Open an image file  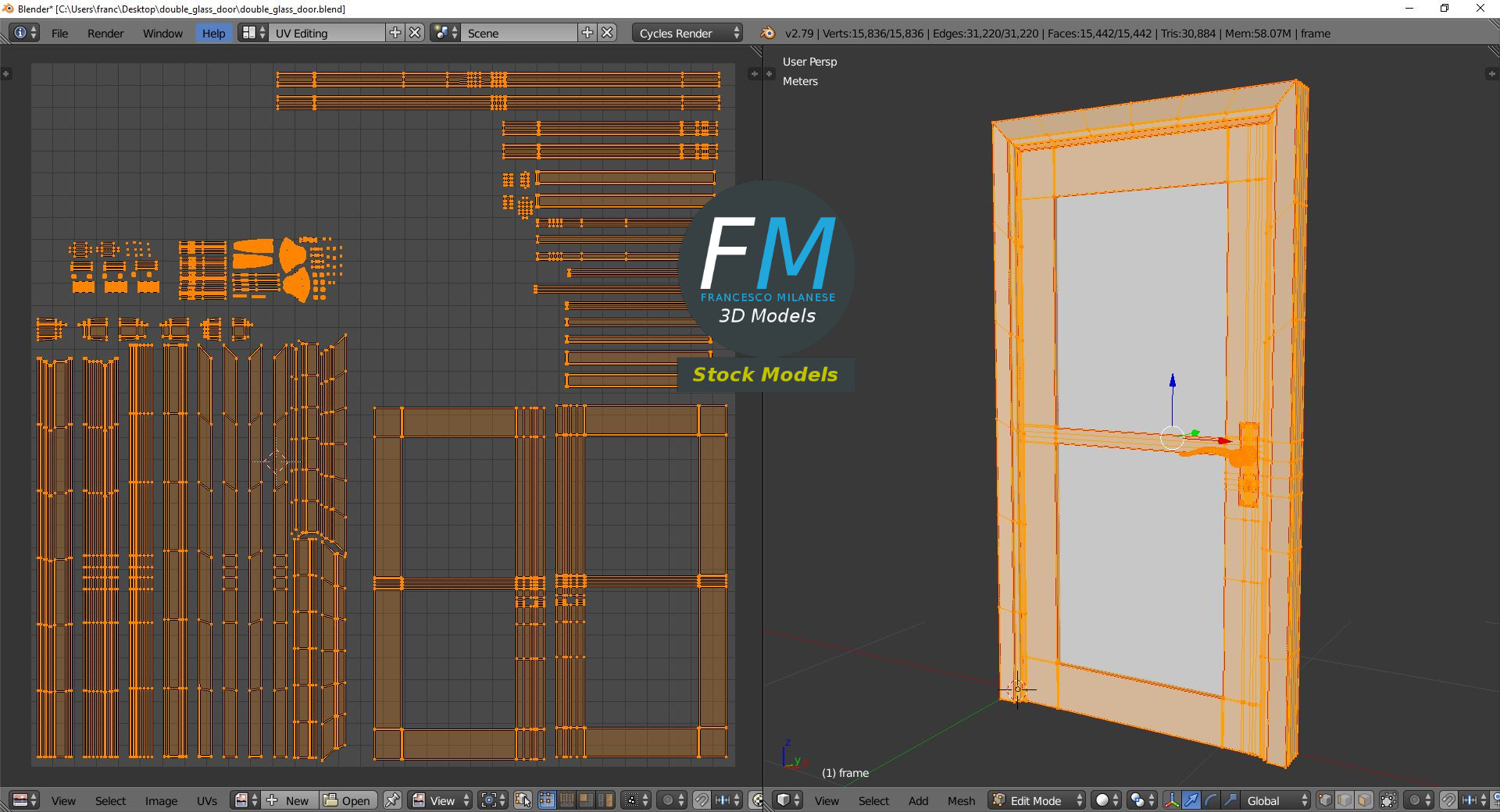(x=348, y=800)
